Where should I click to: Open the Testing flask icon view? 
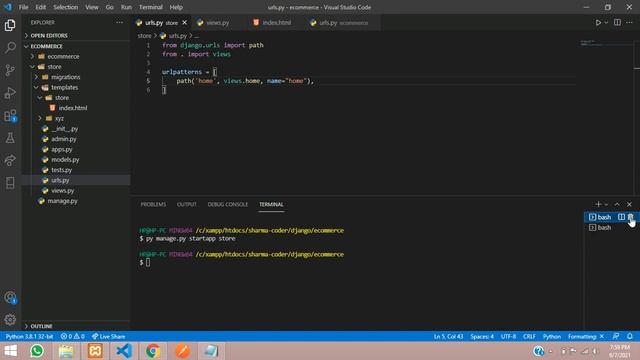(x=10, y=138)
